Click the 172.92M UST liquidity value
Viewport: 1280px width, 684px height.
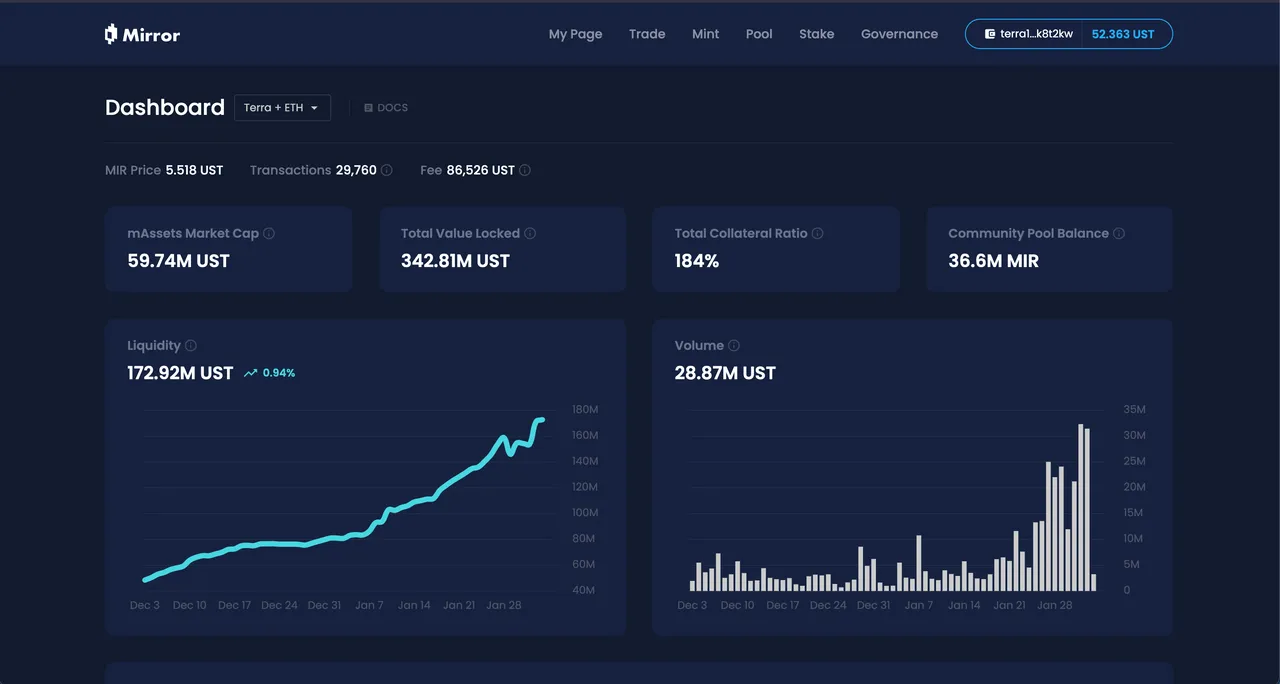[x=180, y=373]
